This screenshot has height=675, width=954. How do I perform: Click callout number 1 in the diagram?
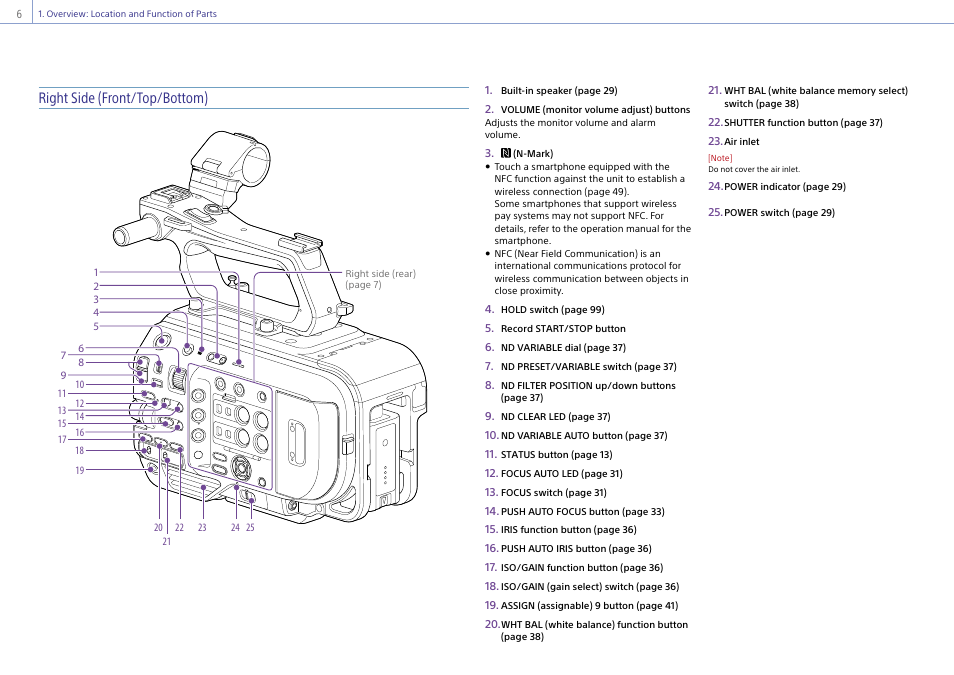click(96, 273)
